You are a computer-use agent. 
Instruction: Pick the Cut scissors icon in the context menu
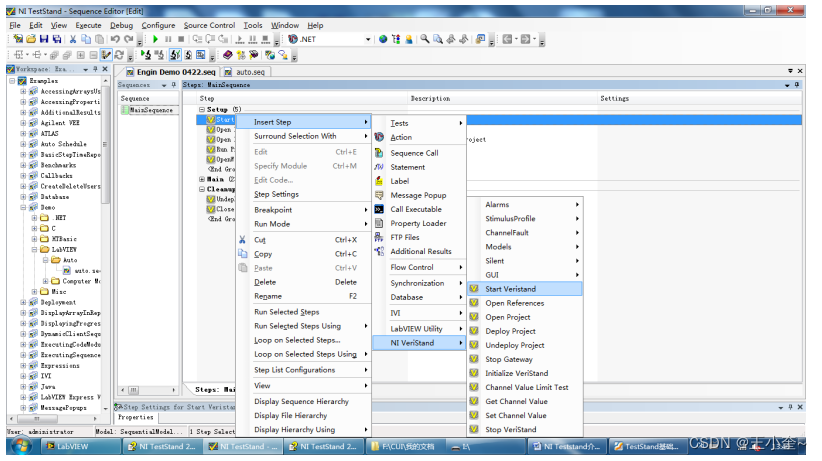(243, 240)
